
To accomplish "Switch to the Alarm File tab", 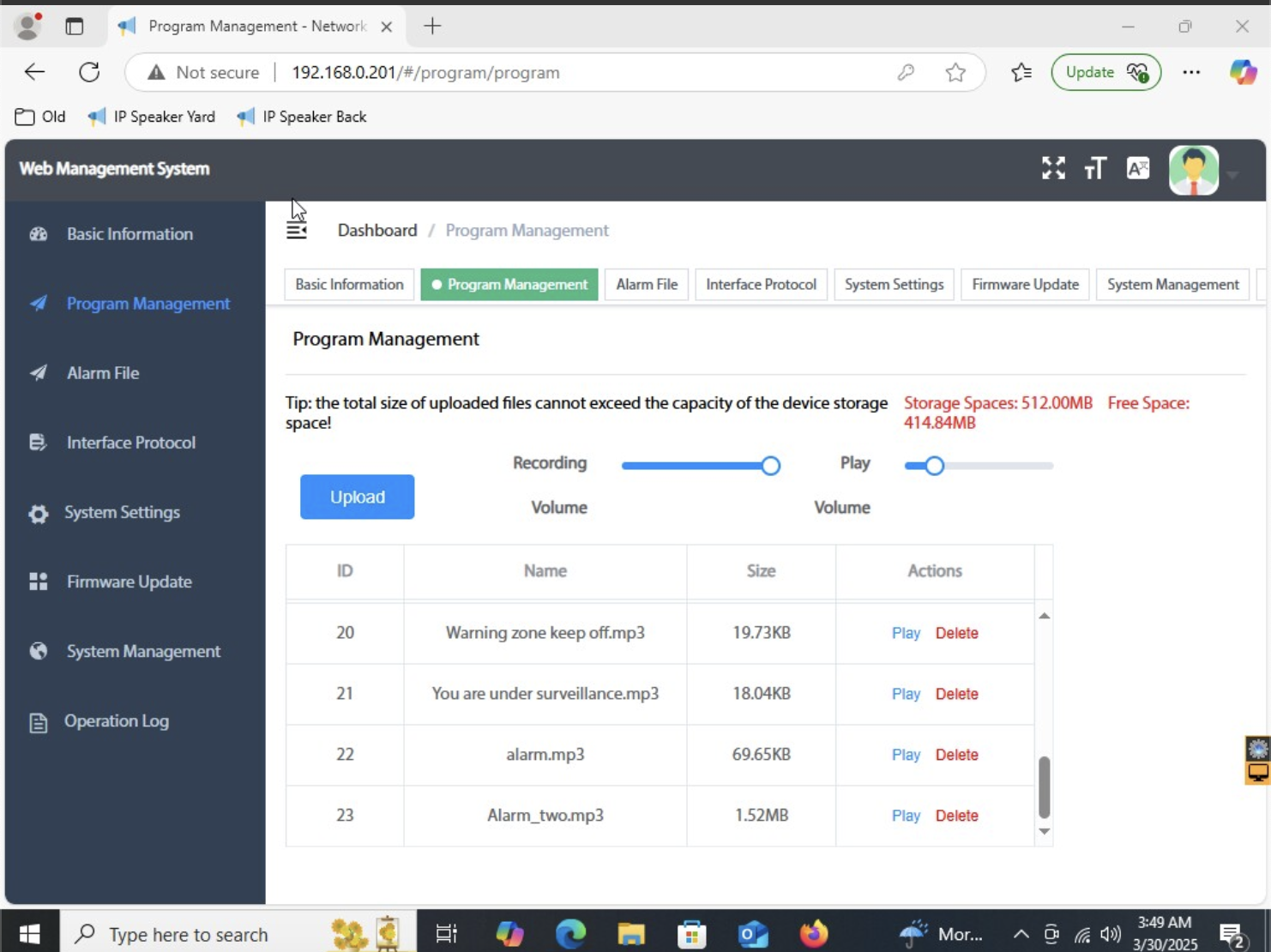I will 647,285.
